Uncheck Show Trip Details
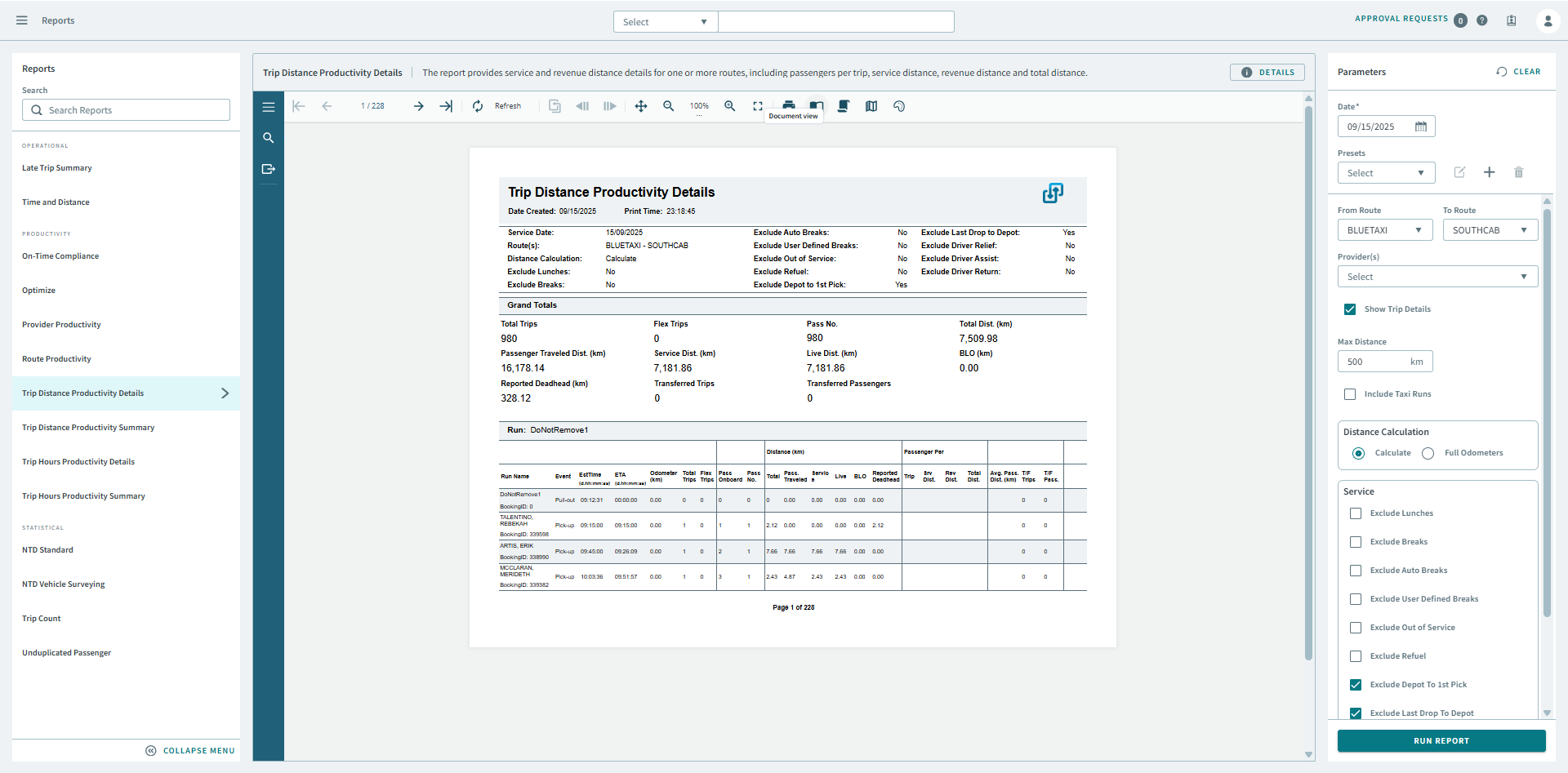This screenshot has width=1568, height=773. click(1351, 309)
